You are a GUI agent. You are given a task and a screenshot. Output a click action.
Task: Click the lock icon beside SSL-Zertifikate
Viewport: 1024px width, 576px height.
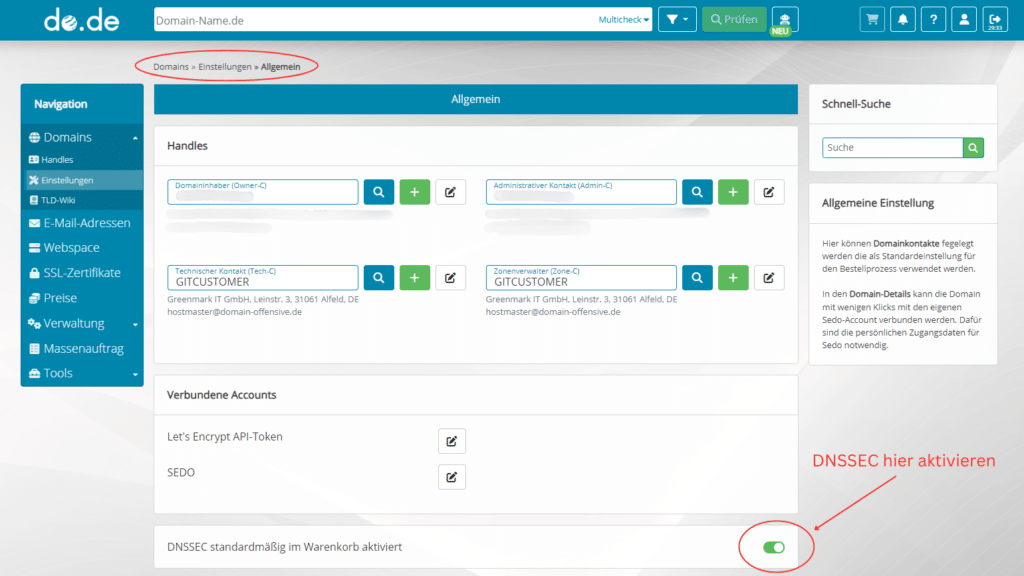click(35, 273)
